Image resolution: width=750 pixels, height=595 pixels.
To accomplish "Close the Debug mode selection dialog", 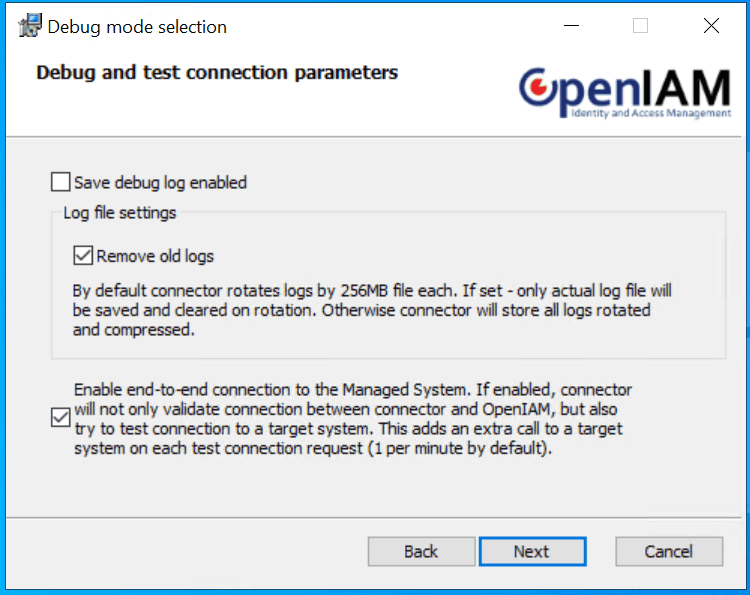I will coord(711,27).
